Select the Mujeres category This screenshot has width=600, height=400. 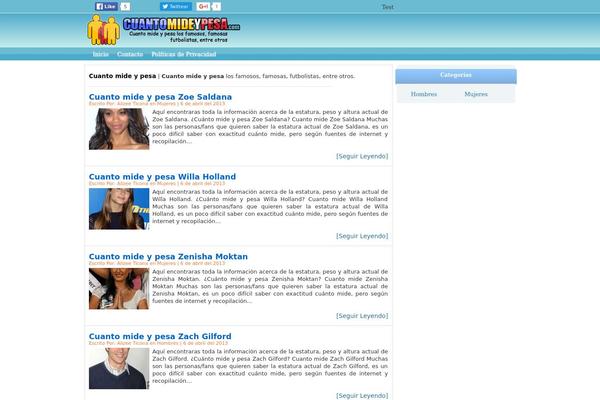point(476,94)
